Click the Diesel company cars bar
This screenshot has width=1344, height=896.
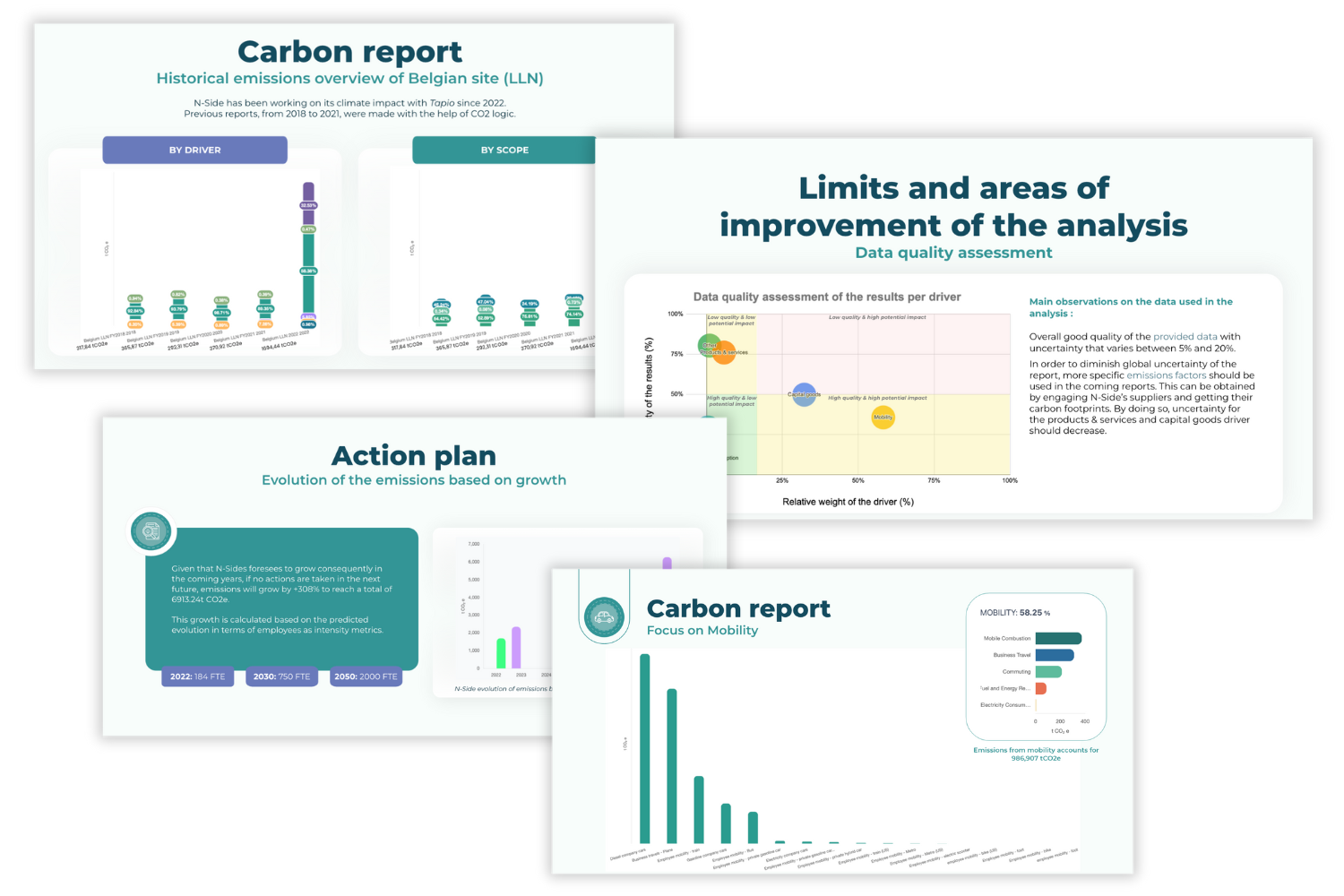[x=645, y=749]
